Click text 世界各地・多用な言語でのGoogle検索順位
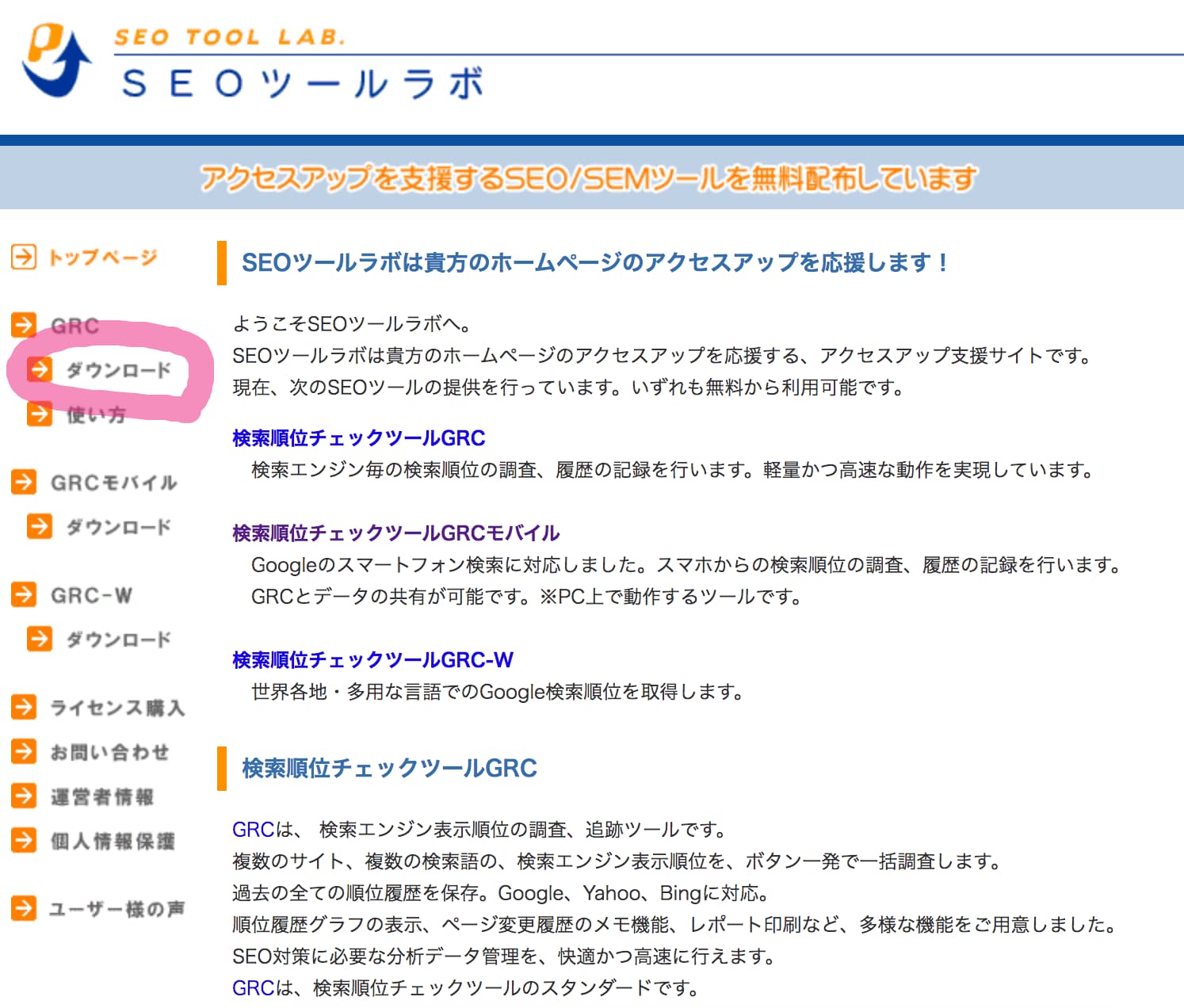The width and height of the screenshot is (1184, 1008). [x=498, y=692]
